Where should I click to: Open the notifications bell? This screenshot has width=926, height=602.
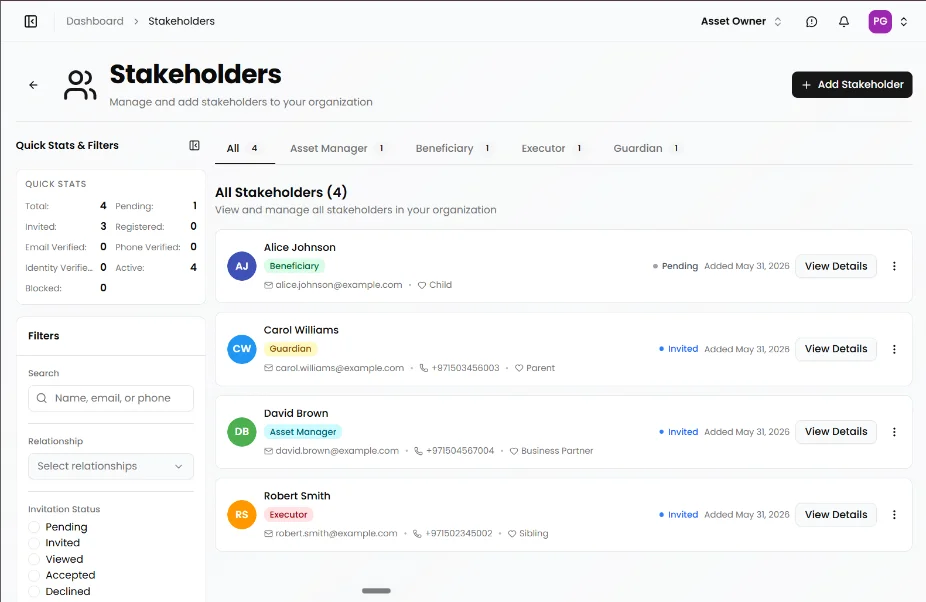844,21
